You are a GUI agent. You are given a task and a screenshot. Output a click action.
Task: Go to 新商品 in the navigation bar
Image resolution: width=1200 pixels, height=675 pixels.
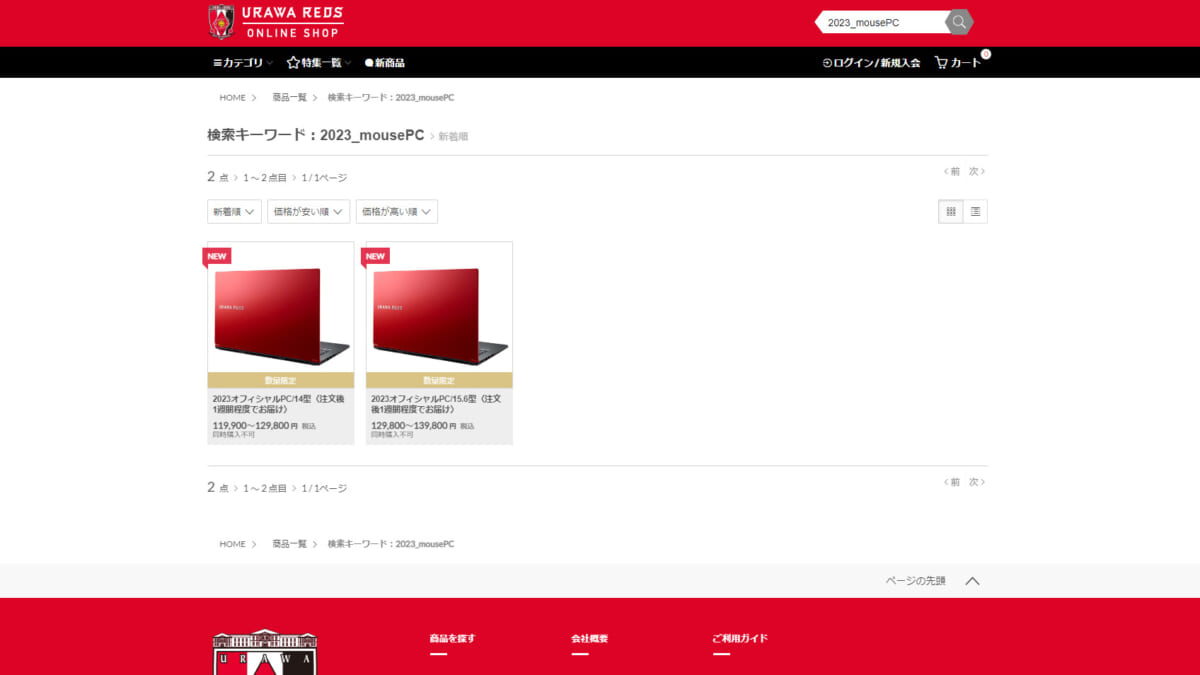(x=385, y=62)
